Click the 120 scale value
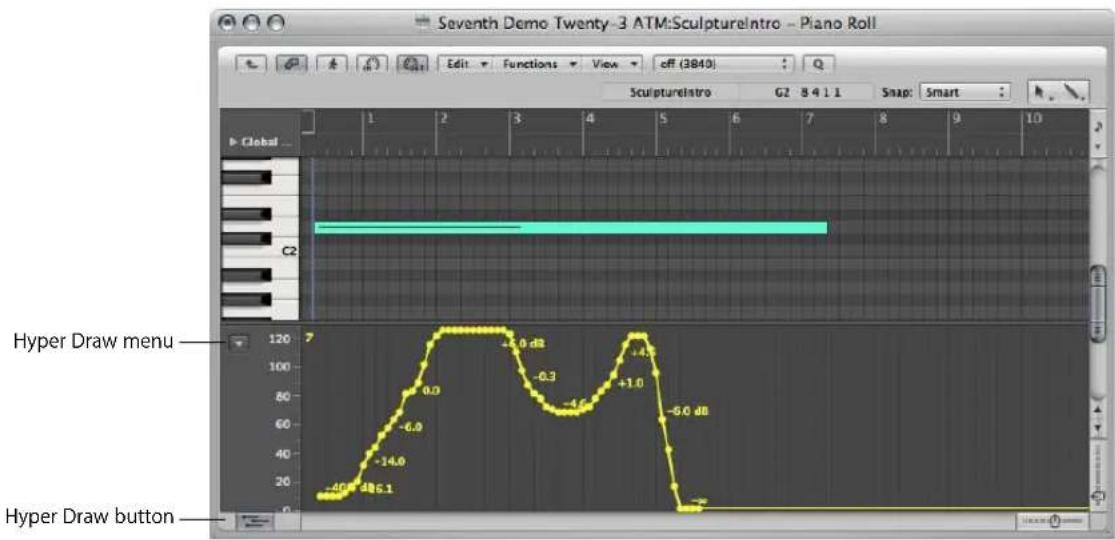This screenshot has height=540, width=1115. 281,339
